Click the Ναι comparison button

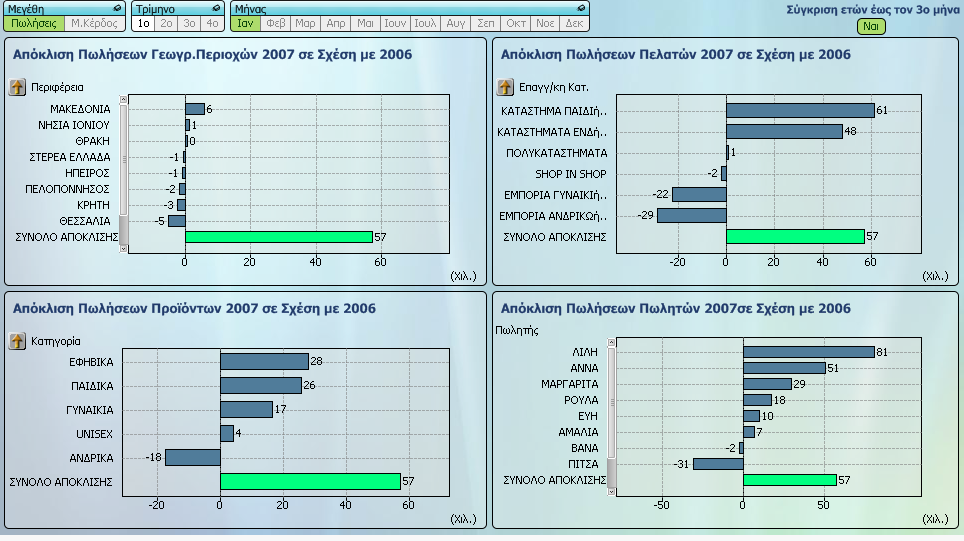(x=871, y=26)
